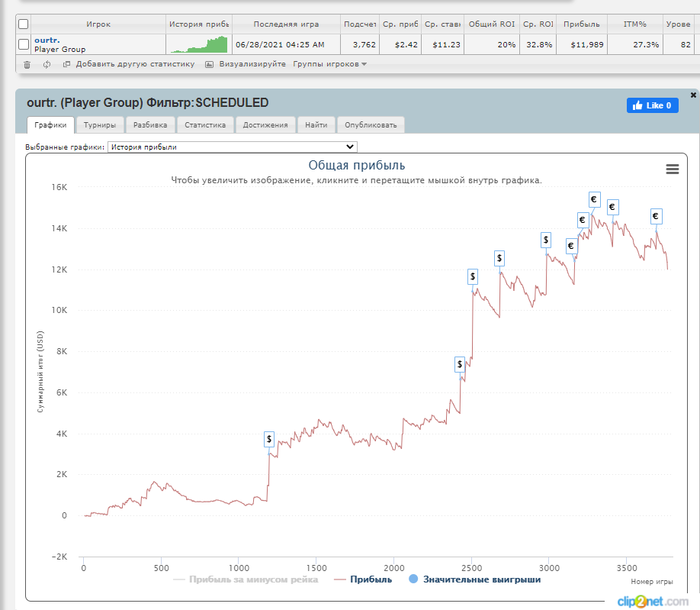Sort by the 'ITM%' column header

pyautogui.click(x=635, y=24)
